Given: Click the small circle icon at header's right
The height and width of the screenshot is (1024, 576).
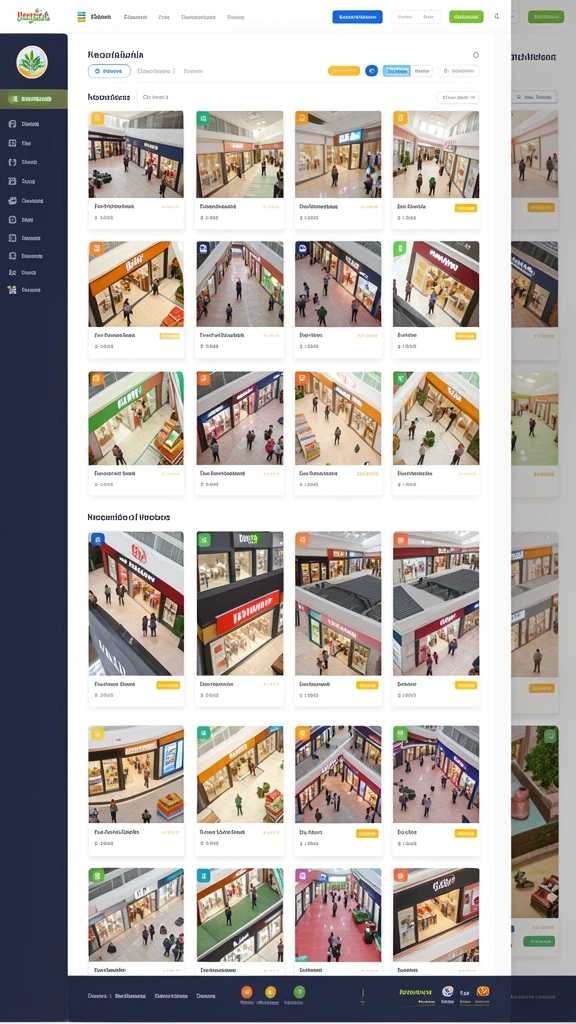Looking at the screenshot, I should [475, 55].
